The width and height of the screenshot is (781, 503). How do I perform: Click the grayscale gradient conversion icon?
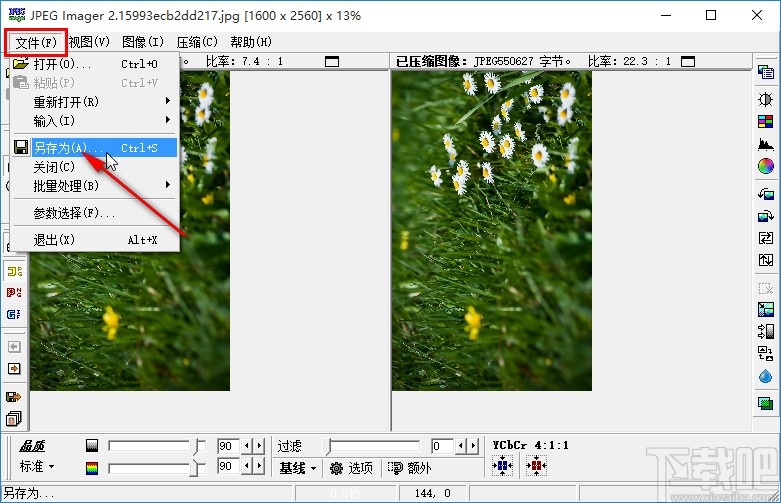tap(766, 331)
